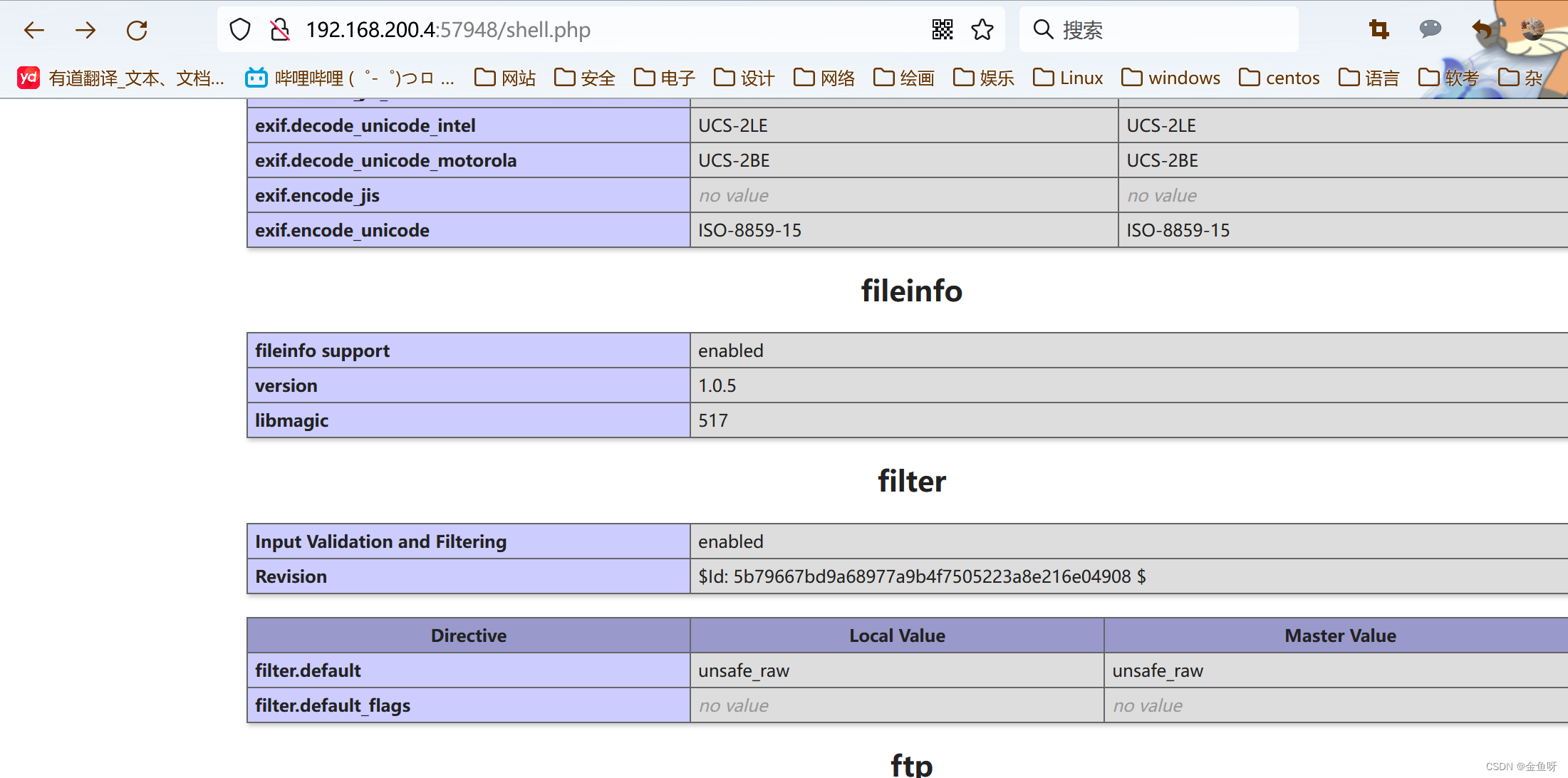Open the windows bookmark folder
This screenshot has height=778, width=1568.
[x=1170, y=78]
